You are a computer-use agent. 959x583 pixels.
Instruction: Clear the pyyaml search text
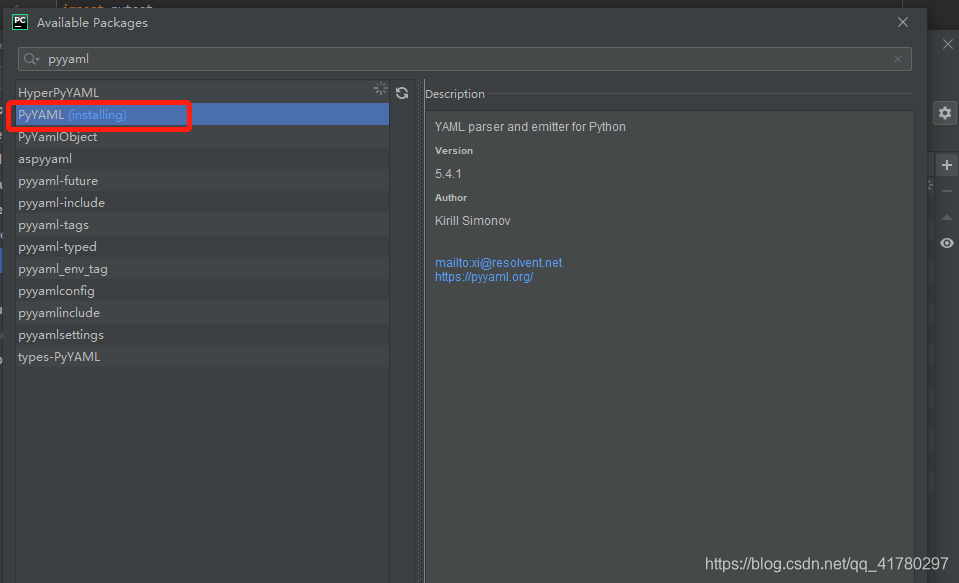pos(897,59)
